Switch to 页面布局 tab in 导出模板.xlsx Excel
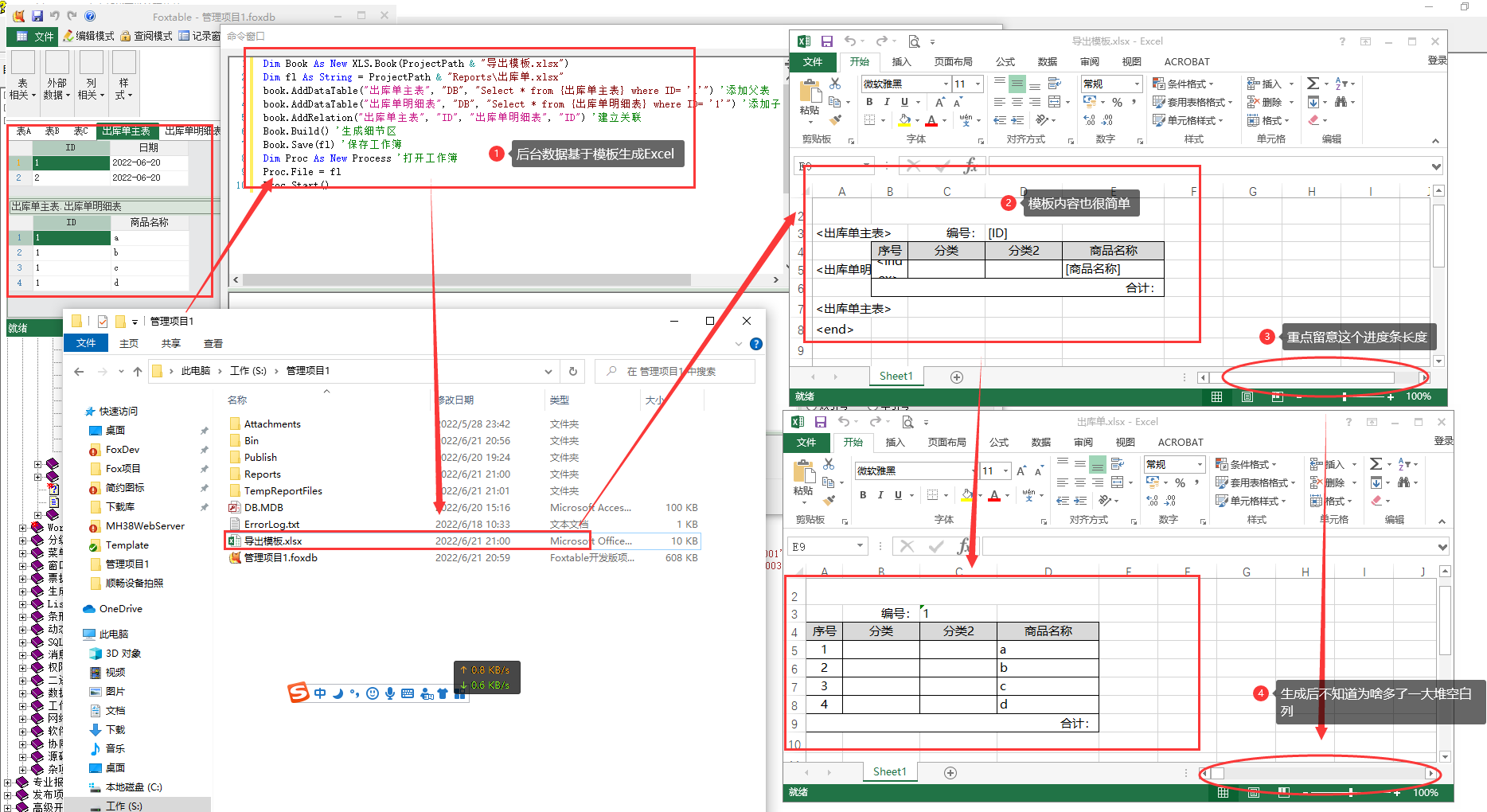This screenshot has height=812, width=1487. (x=953, y=62)
